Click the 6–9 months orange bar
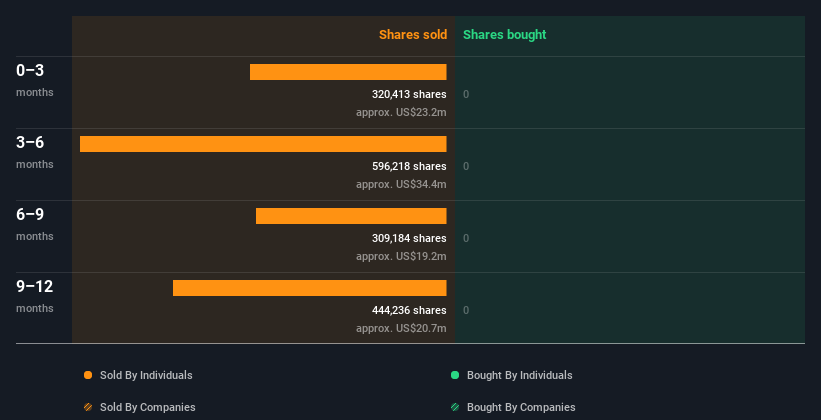Screen dimensions: 821x420 [351, 216]
